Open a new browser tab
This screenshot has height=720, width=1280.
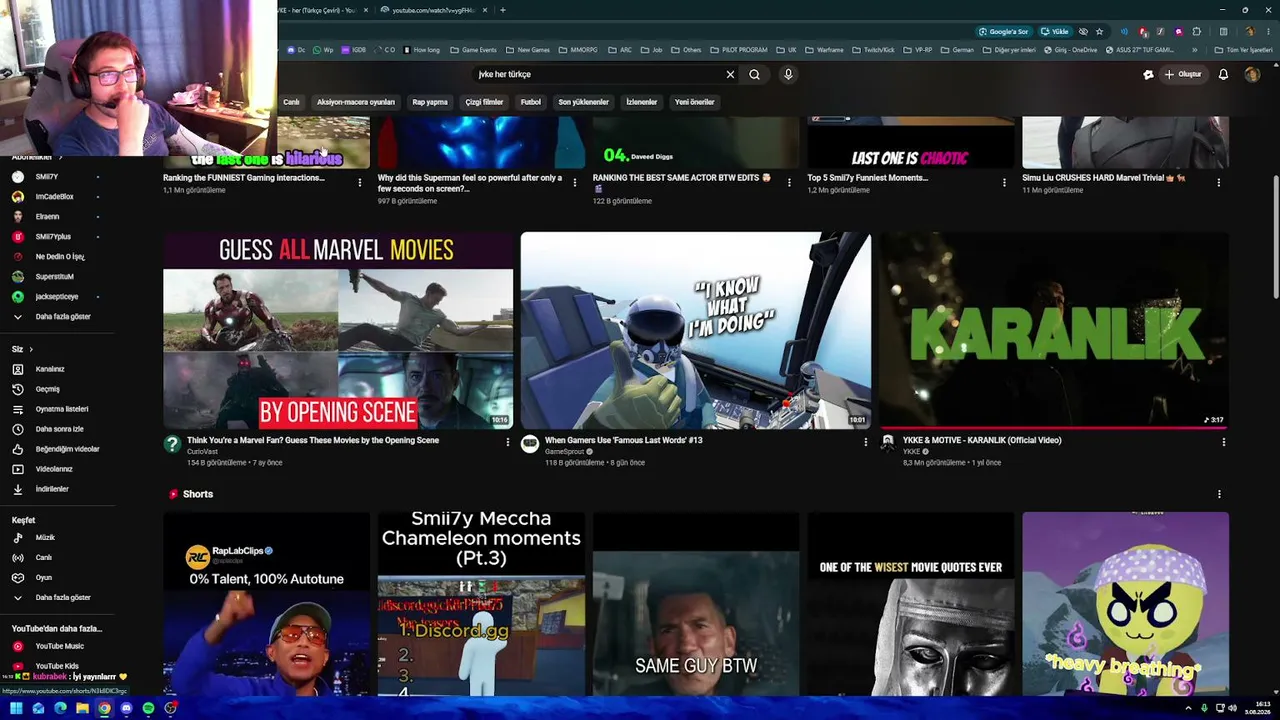click(503, 10)
